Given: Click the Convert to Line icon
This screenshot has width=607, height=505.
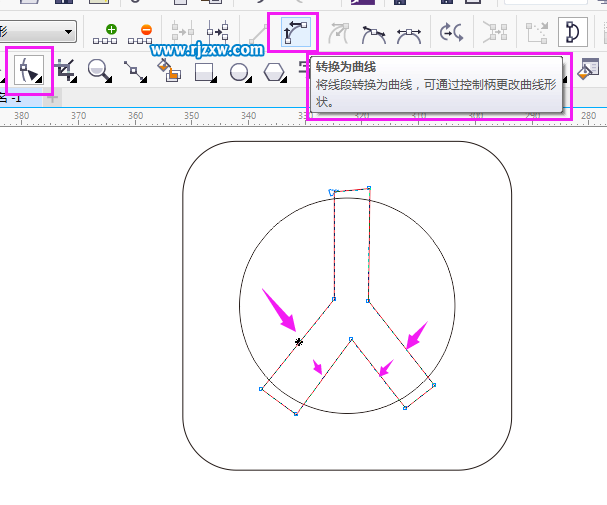Looking at the screenshot, I should [x=258, y=34].
